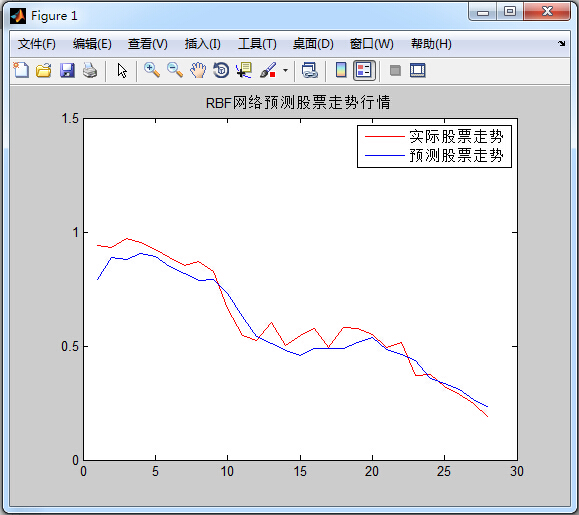Select the Zoom Out magnifier tool
This screenshot has height=515, width=579.
coord(175,70)
